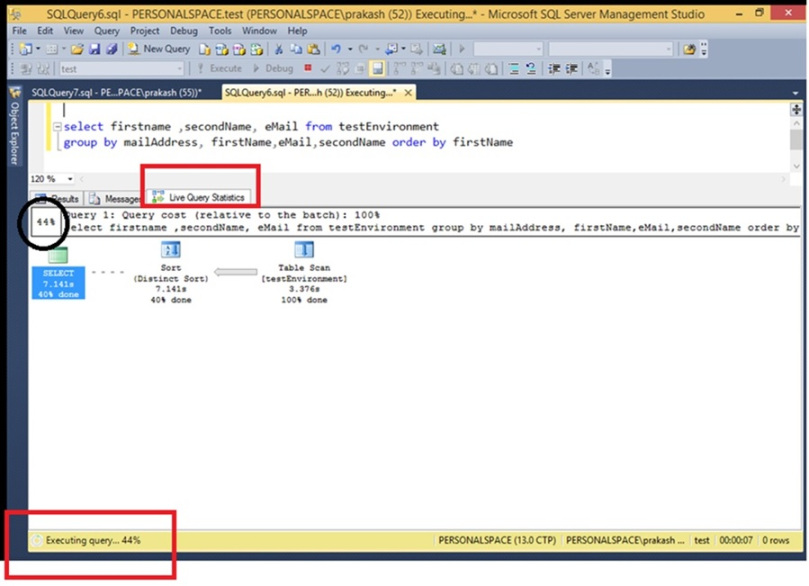Select the Sort operator icon in plan
The image size is (809, 586).
pos(170,251)
